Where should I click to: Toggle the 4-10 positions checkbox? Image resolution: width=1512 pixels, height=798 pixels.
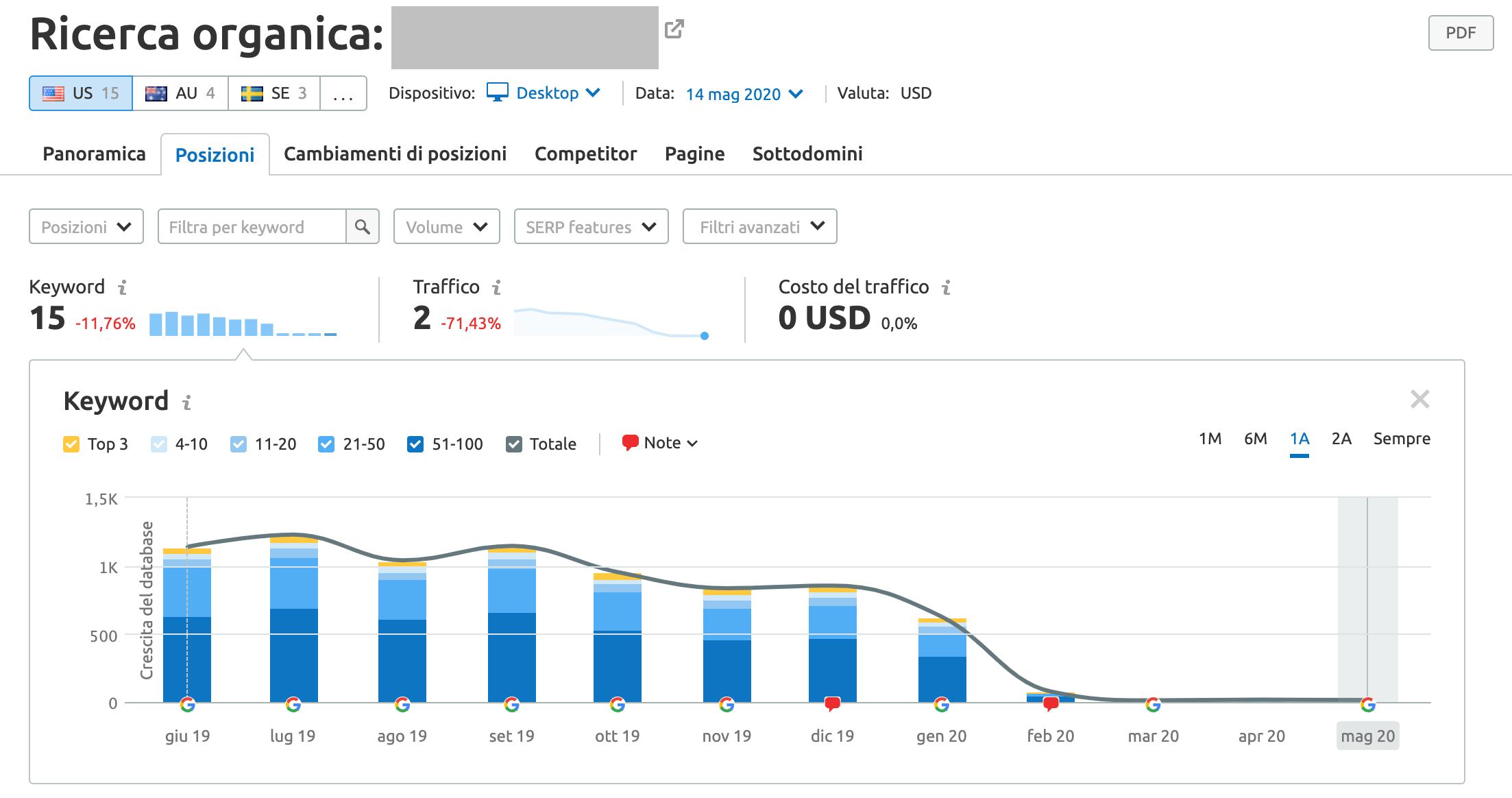(159, 444)
